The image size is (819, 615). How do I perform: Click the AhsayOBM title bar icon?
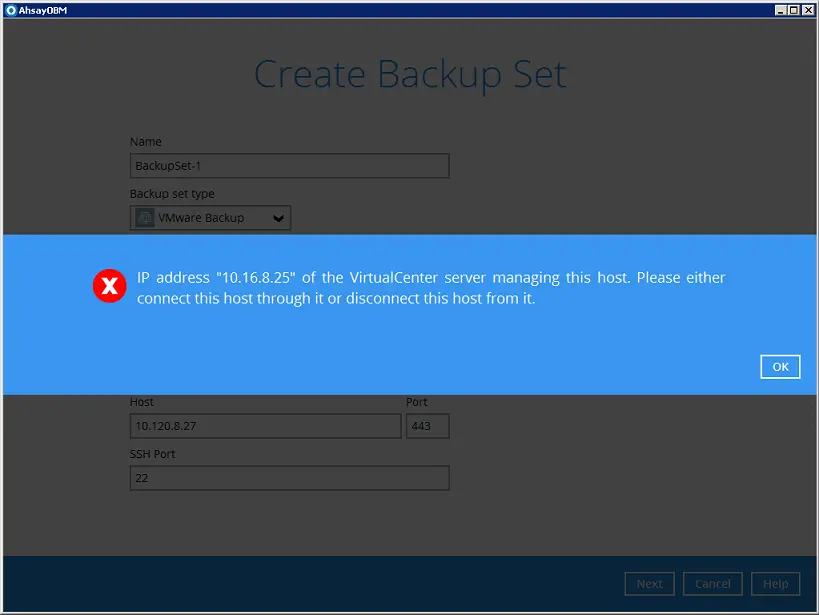click(10, 9)
